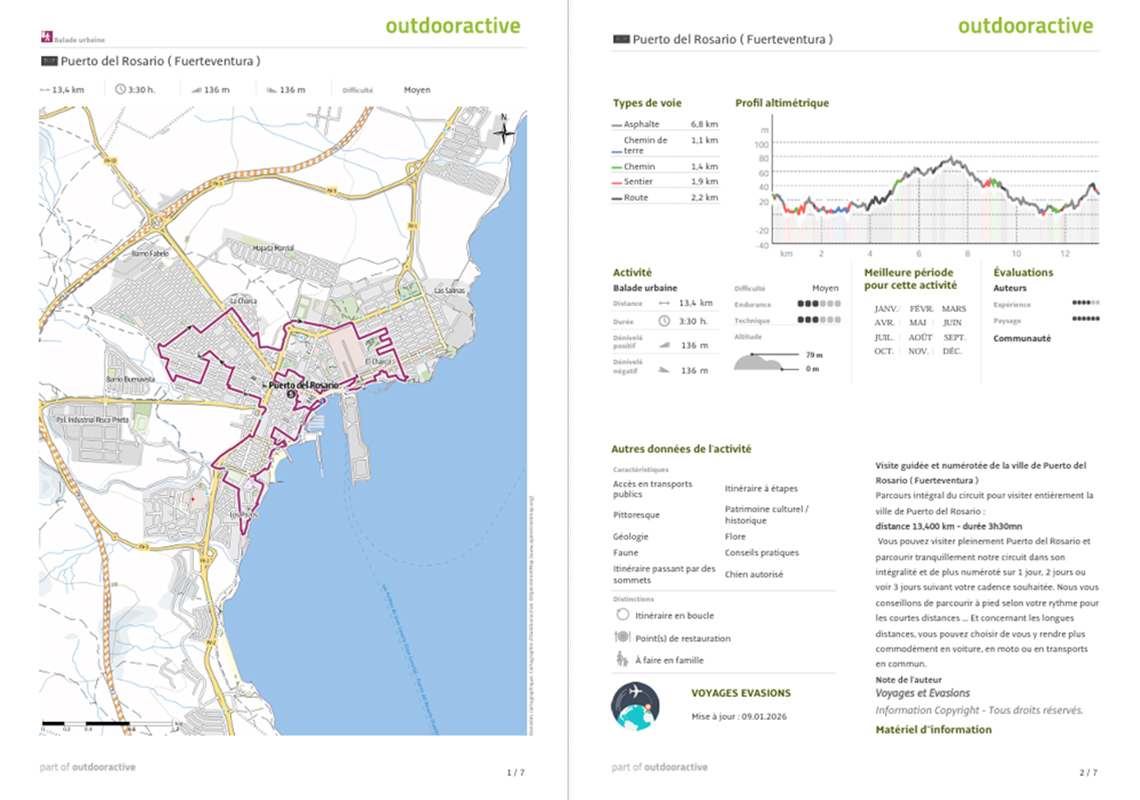Viewport: 1140px width, 800px height.
Task: Click the outdooractive logo on page 2
Action: (1025, 26)
